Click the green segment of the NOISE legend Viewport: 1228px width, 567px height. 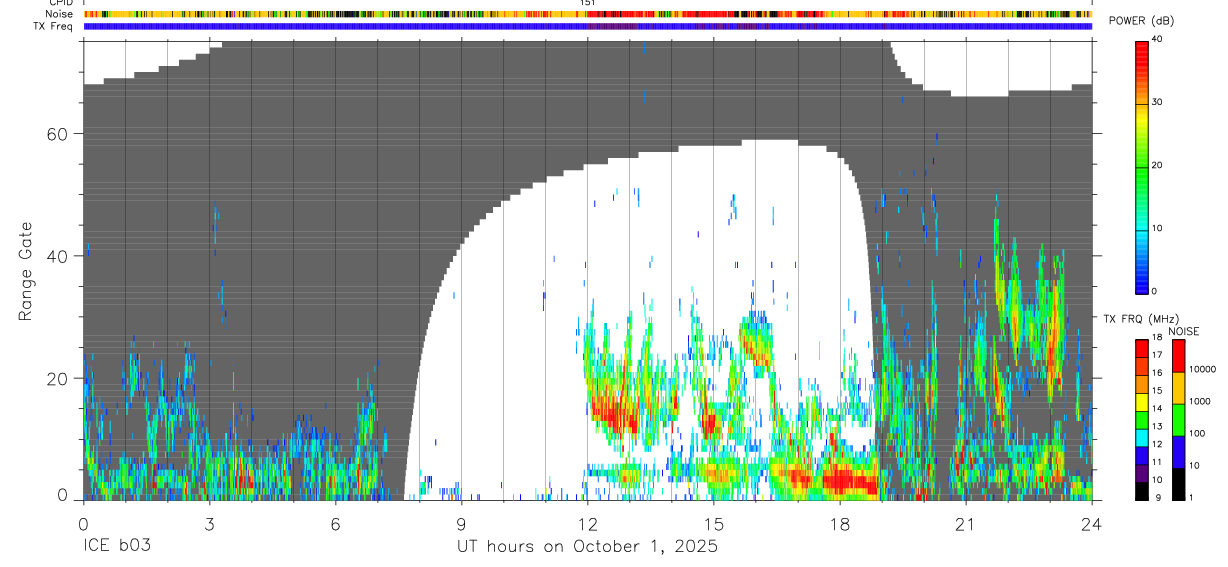point(1178,420)
